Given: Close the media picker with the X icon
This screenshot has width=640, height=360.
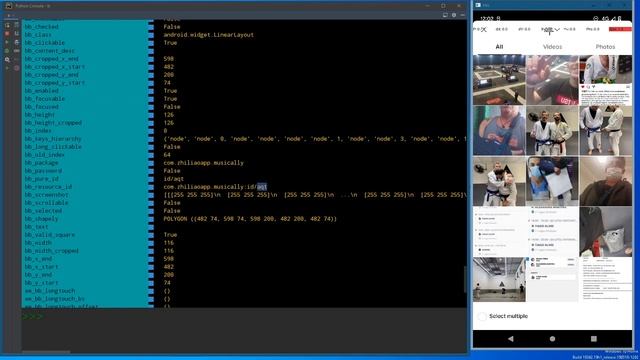Looking at the screenshot, I should tap(484, 29).
